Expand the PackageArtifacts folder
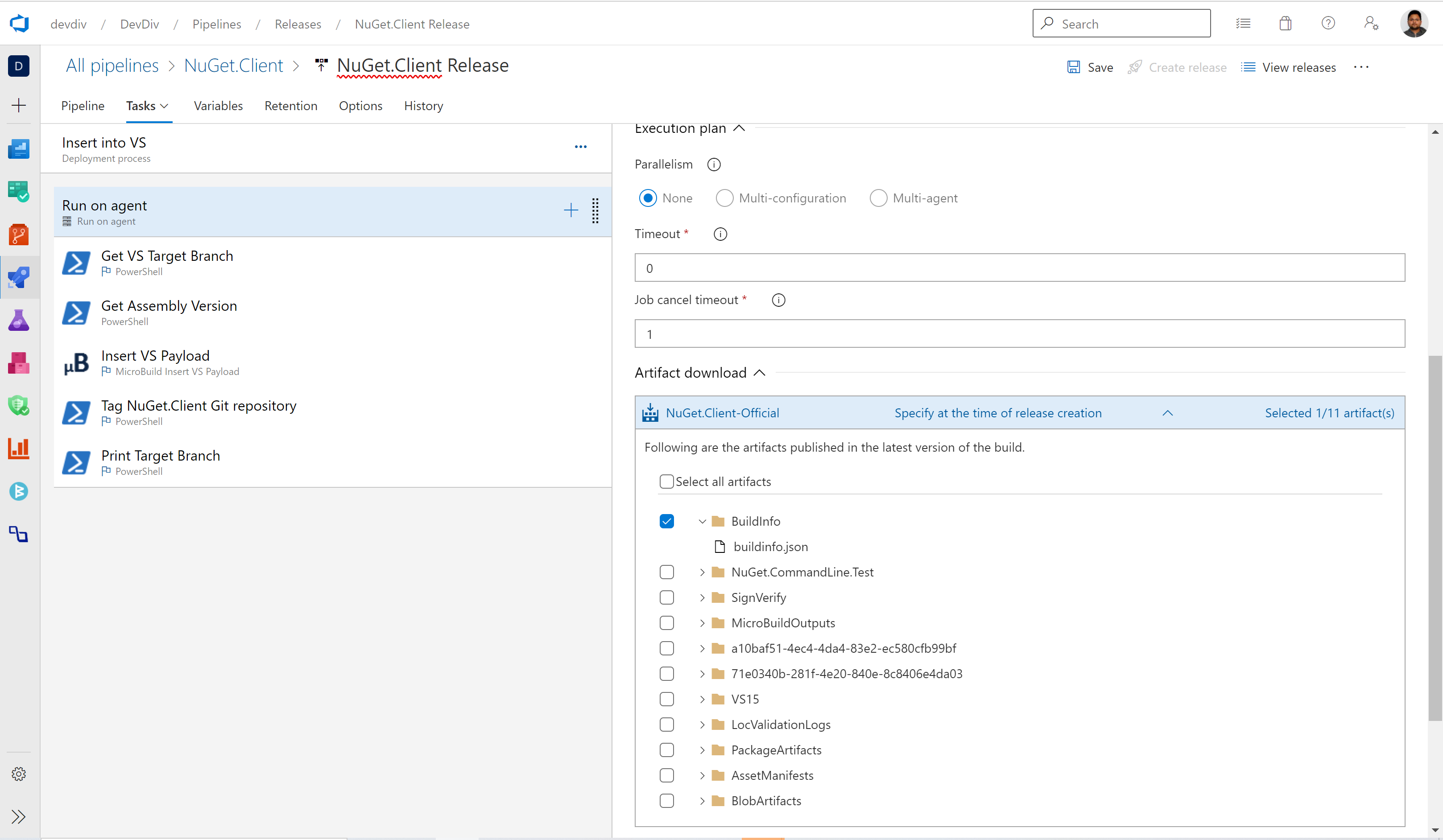This screenshot has width=1443, height=840. click(x=702, y=750)
